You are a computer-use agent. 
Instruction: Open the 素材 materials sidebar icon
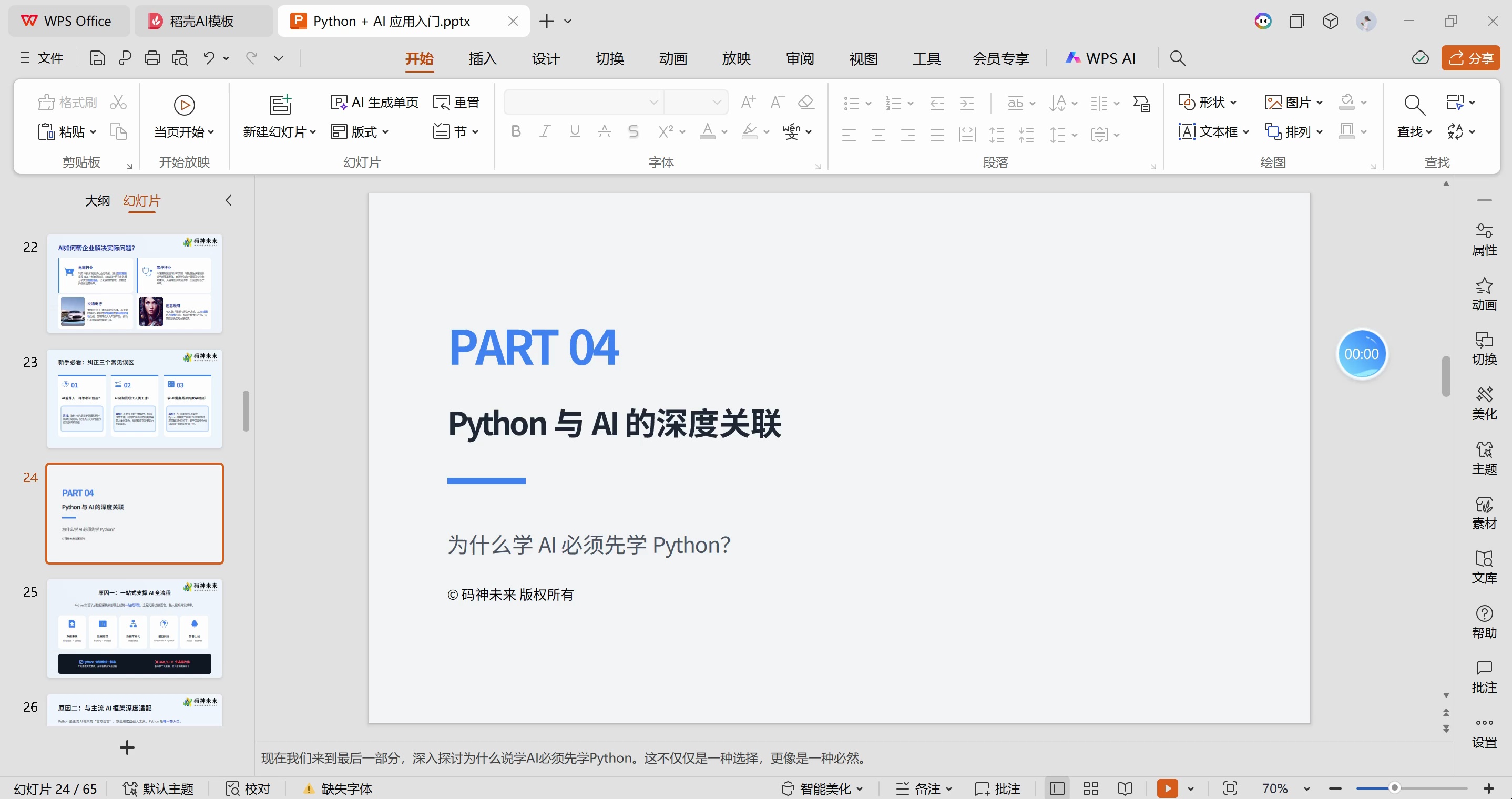[1485, 513]
